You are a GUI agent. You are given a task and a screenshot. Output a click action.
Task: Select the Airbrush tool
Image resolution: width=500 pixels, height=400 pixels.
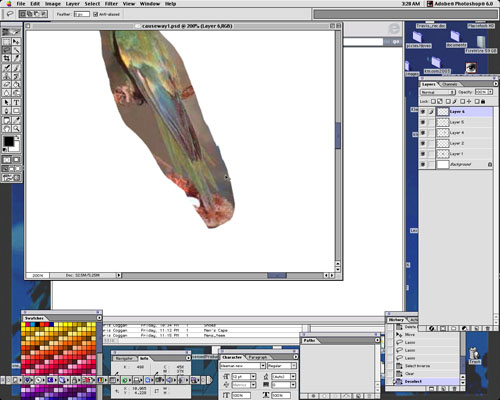pyautogui.click(x=6, y=68)
